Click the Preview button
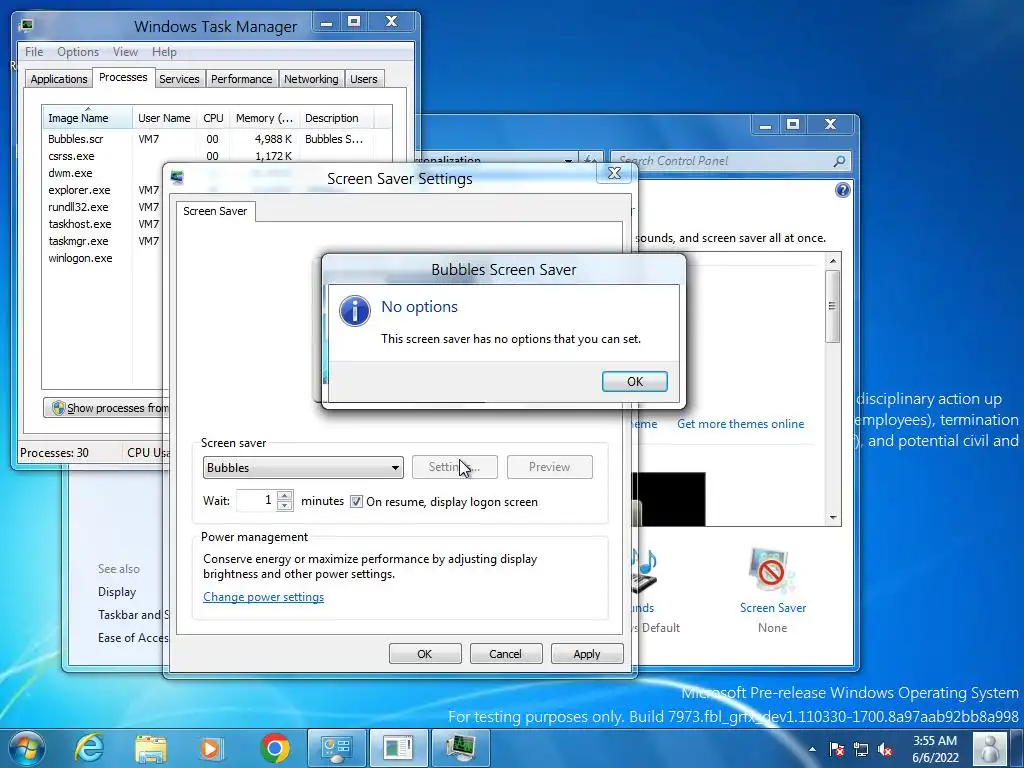Viewport: 1024px width, 768px height. click(x=549, y=467)
